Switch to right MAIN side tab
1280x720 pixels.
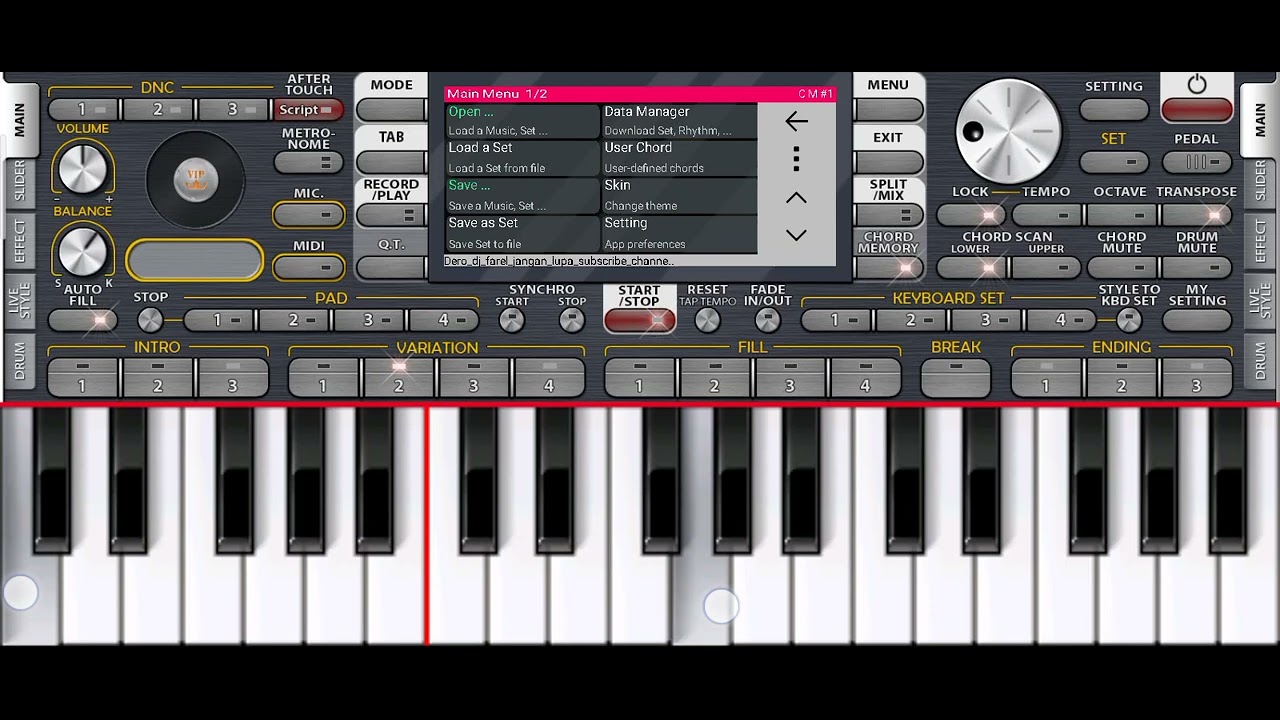[1260, 119]
